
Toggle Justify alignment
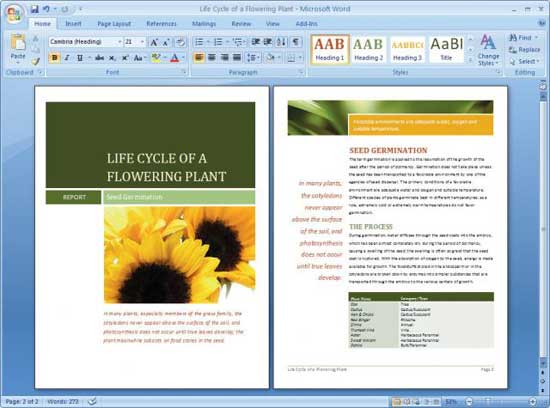coord(237,57)
